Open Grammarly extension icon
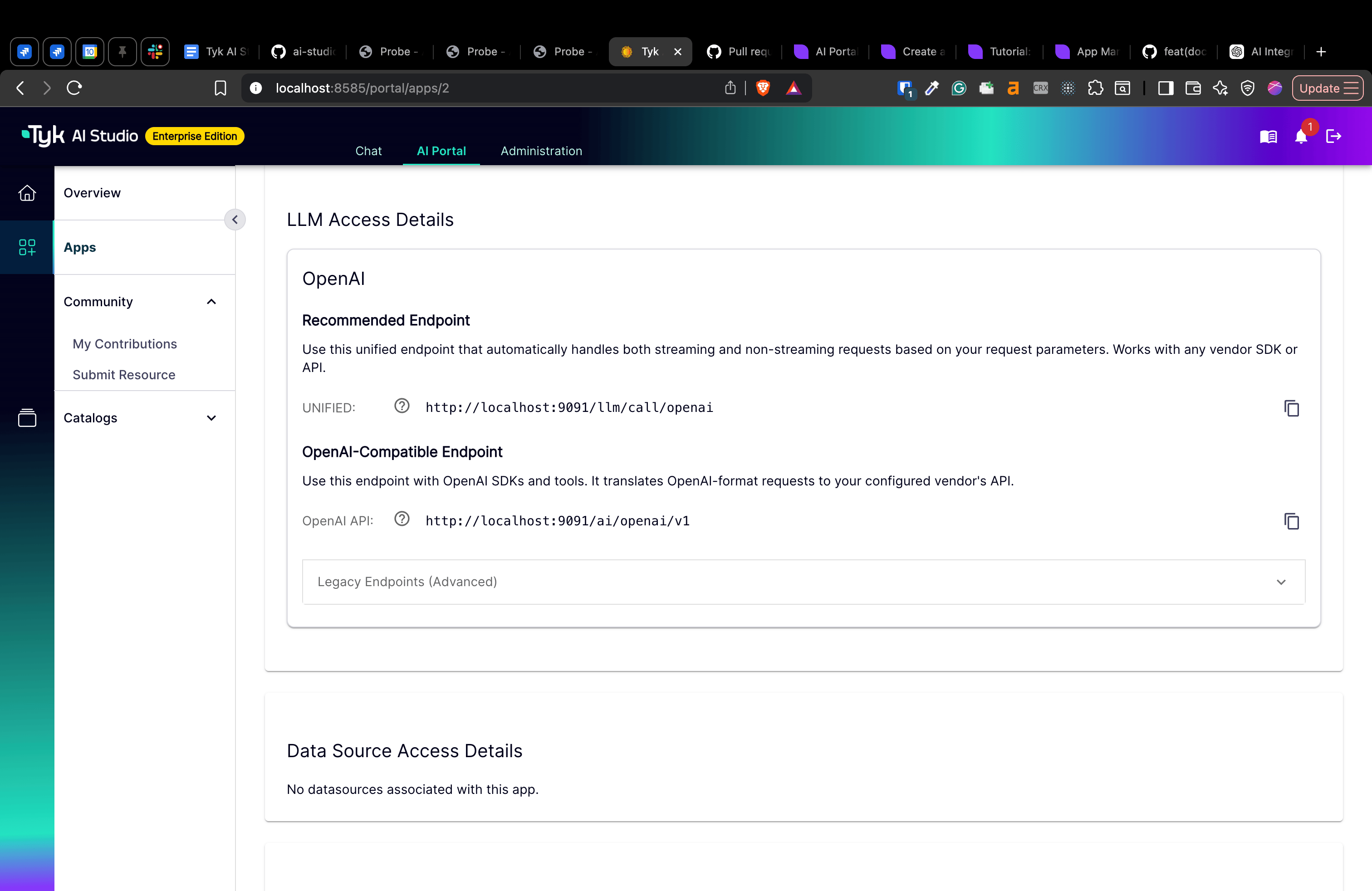The width and height of the screenshot is (1372, 891). [959, 88]
